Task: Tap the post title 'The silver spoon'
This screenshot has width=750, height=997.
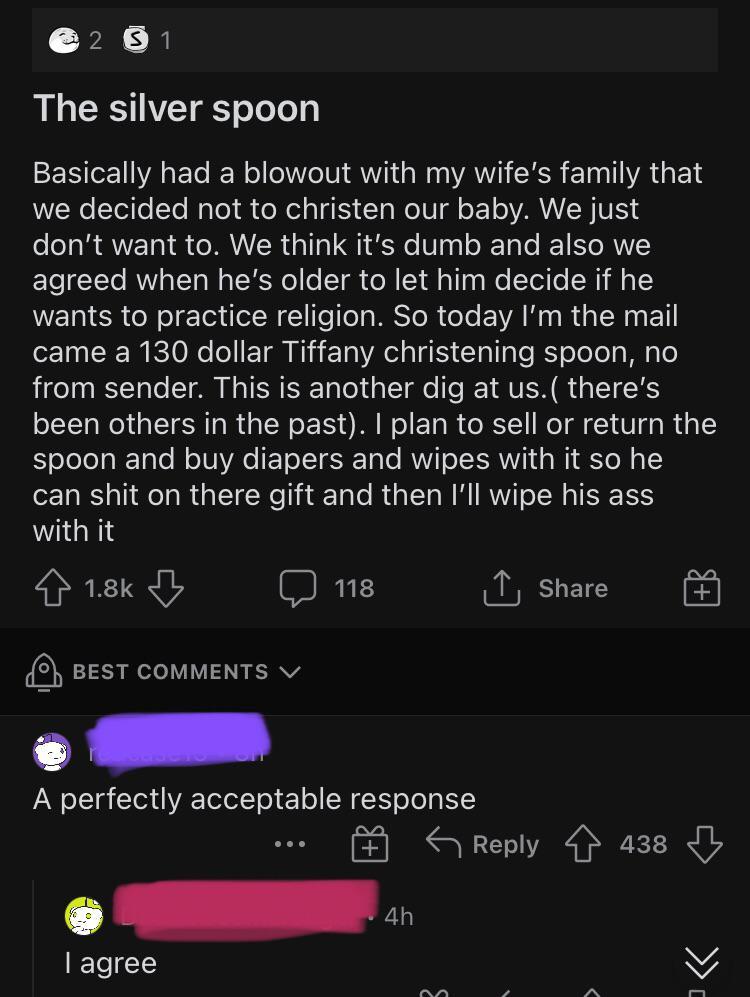Action: 176,109
